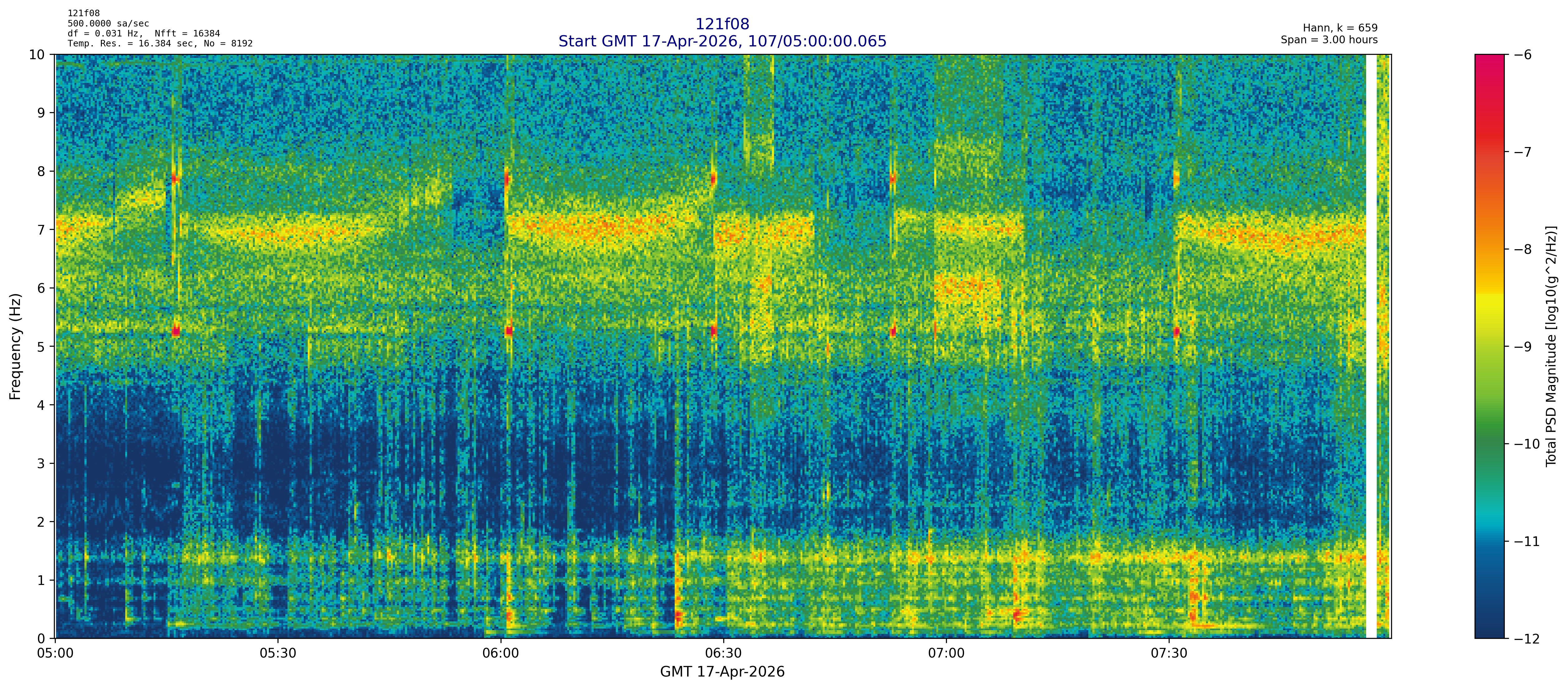Click the 500.0000 sa/sec header text

click(x=108, y=24)
